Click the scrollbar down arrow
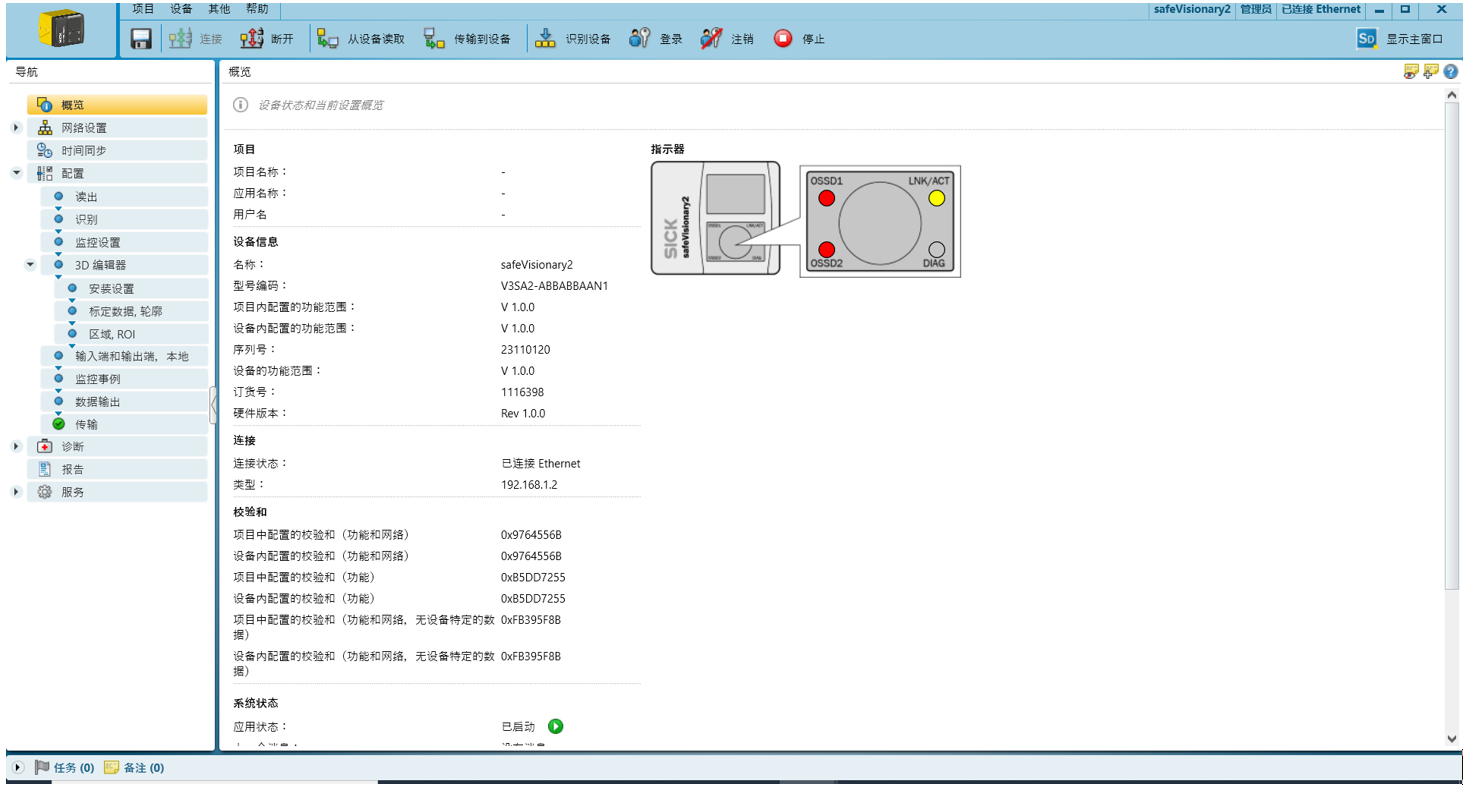 coord(1452,739)
